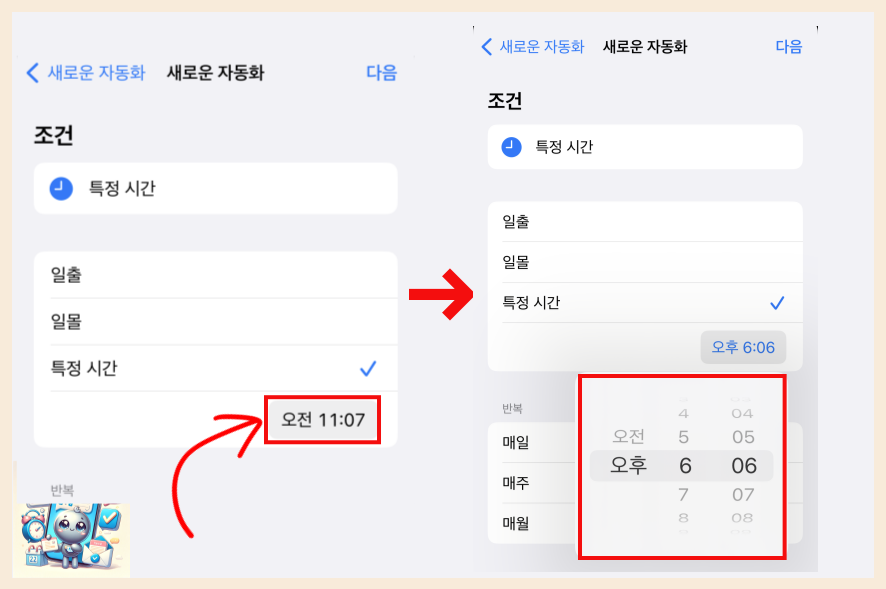Pick hour 7 in picker wheel
Image resolution: width=886 pixels, height=589 pixels.
pos(684,495)
